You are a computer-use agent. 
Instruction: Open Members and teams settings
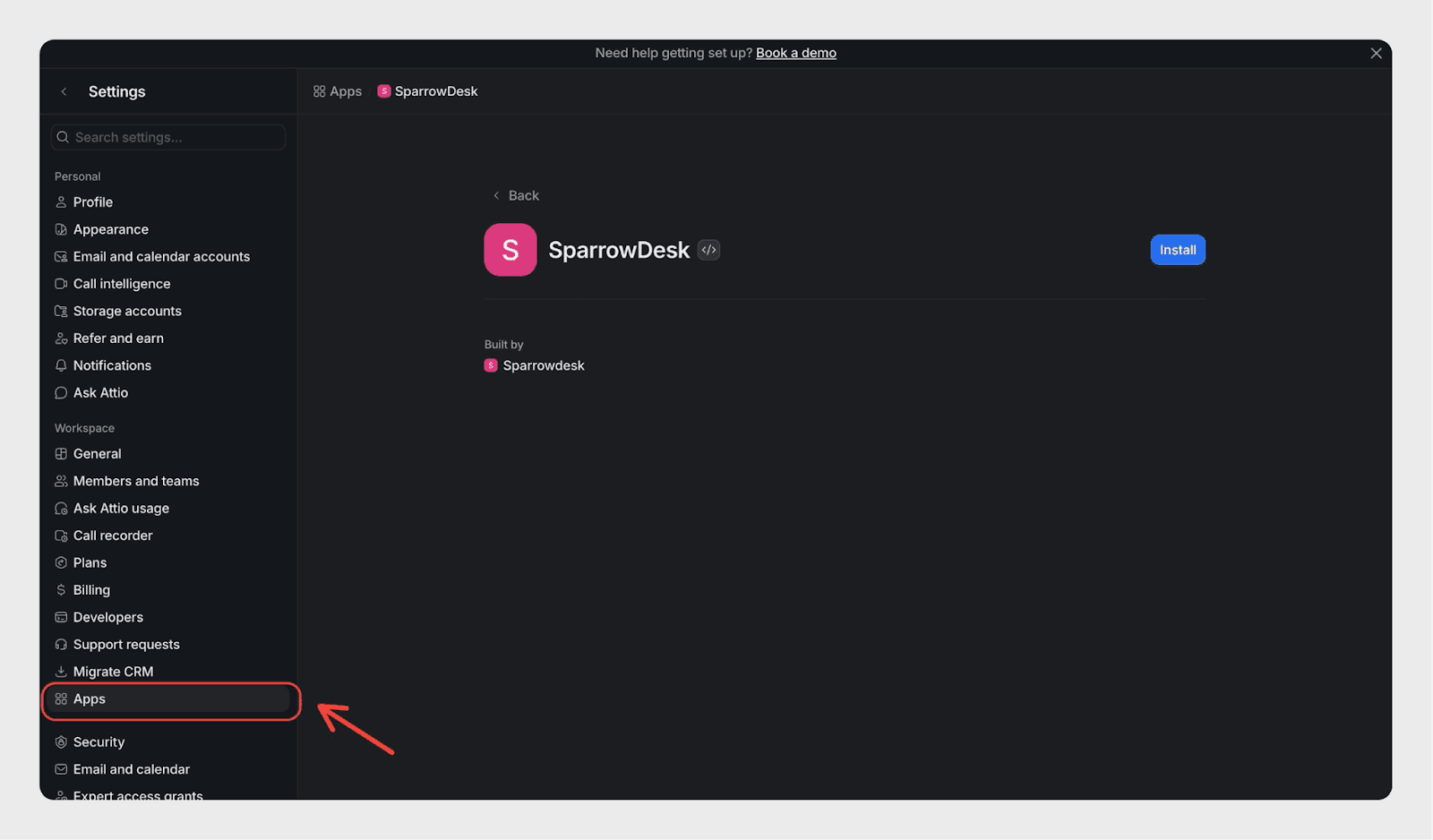pyautogui.click(x=136, y=481)
